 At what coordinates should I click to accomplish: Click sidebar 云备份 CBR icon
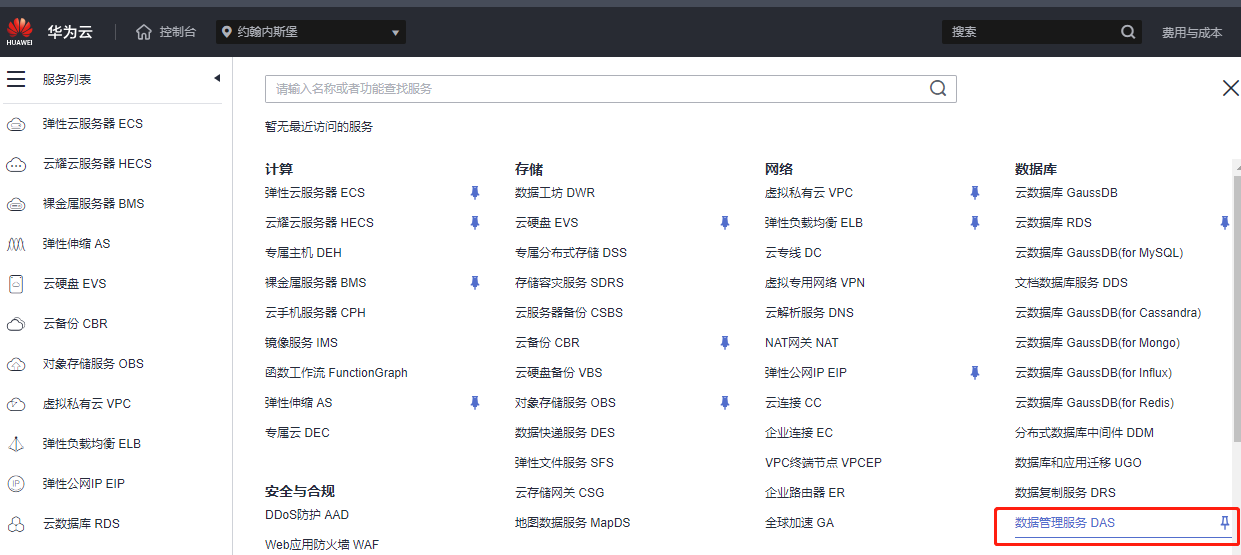point(16,324)
